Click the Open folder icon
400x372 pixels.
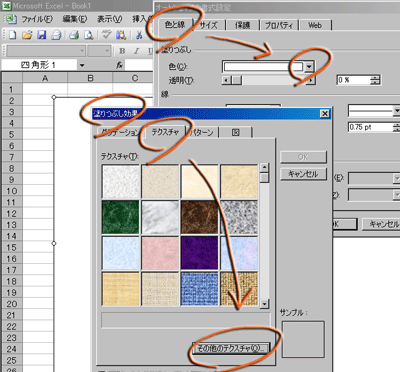coord(27,35)
